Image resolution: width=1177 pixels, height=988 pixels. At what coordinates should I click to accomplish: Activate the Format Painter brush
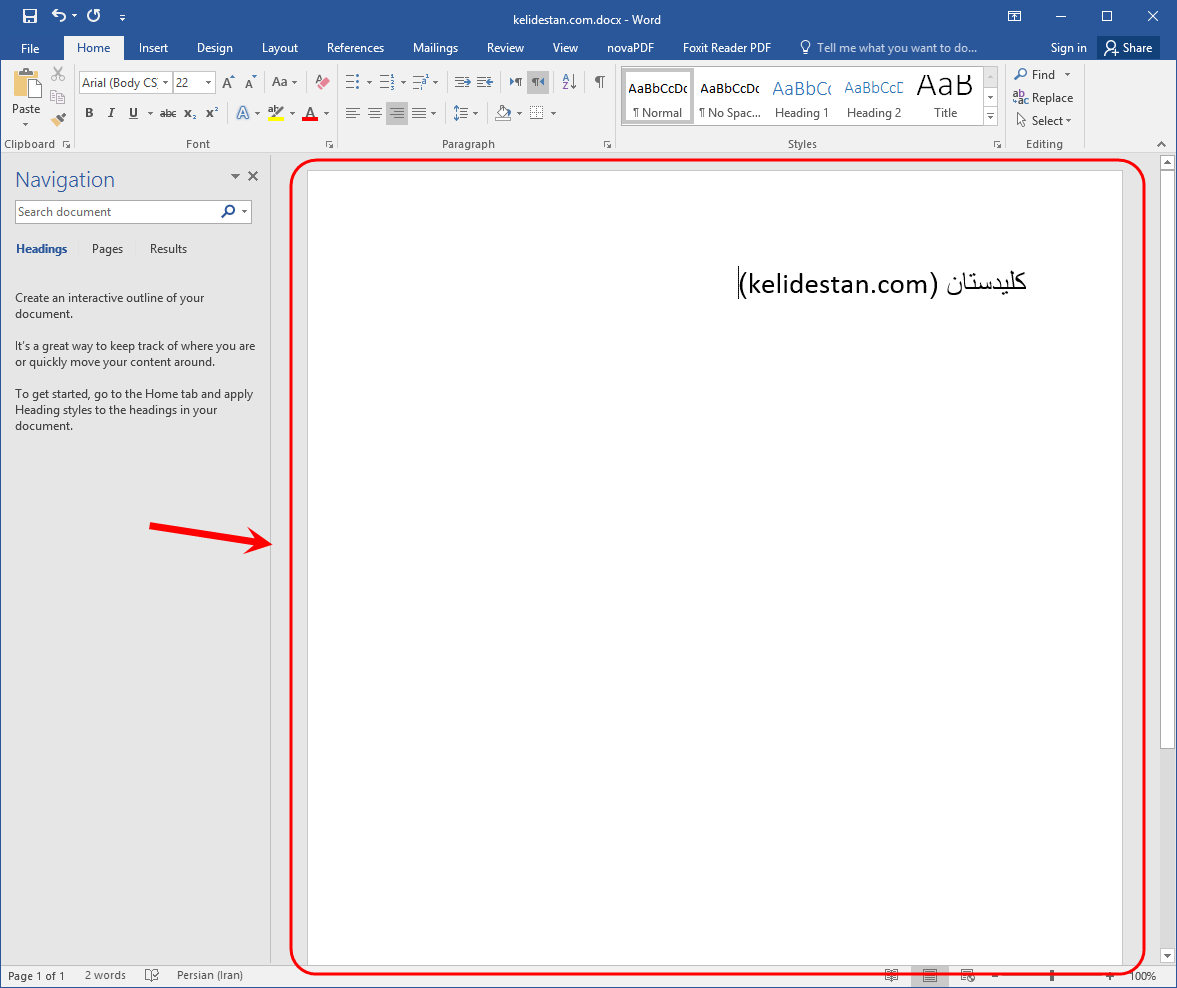point(58,119)
